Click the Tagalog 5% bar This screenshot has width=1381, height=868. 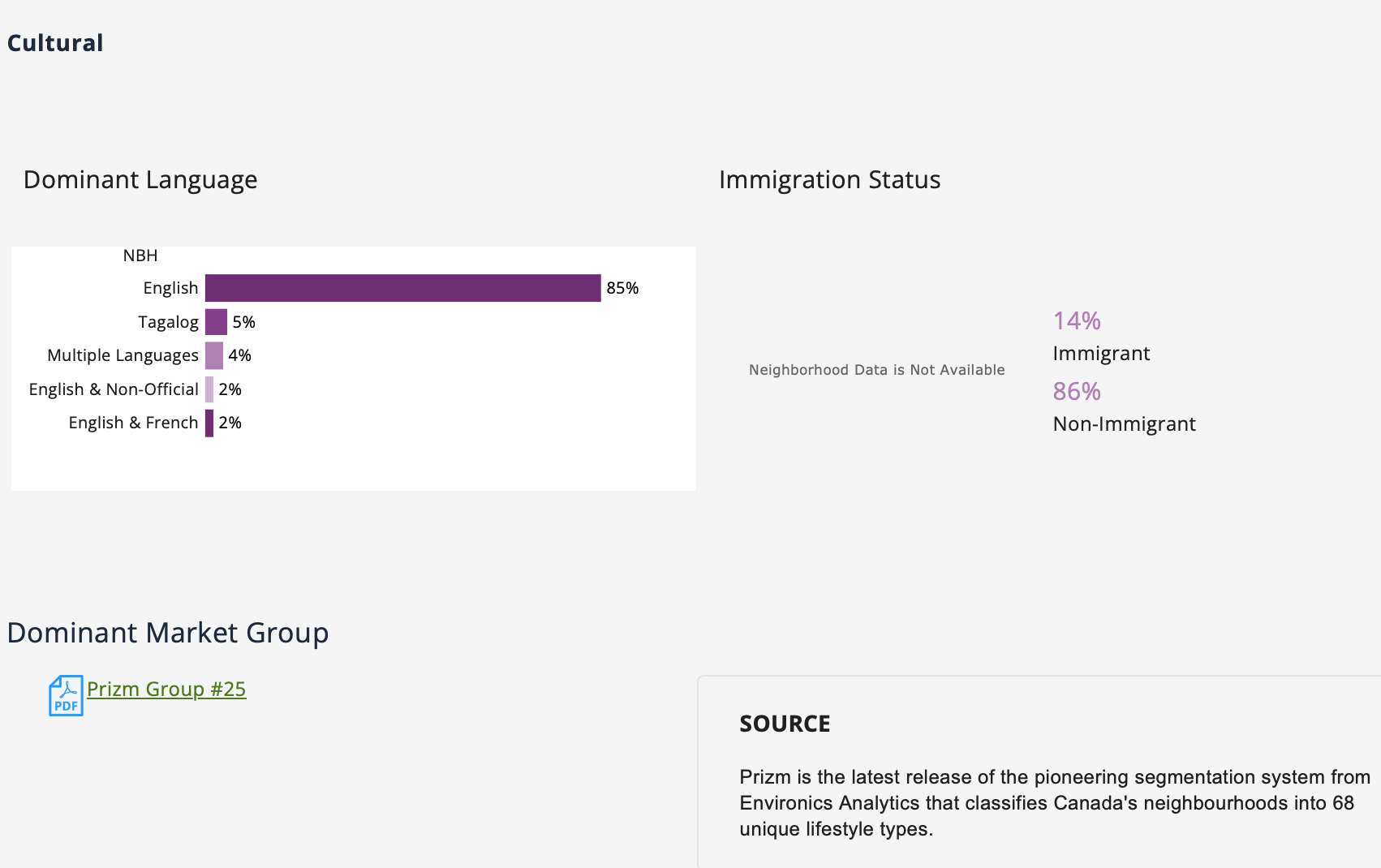pyautogui.click(x=216, y=322)
